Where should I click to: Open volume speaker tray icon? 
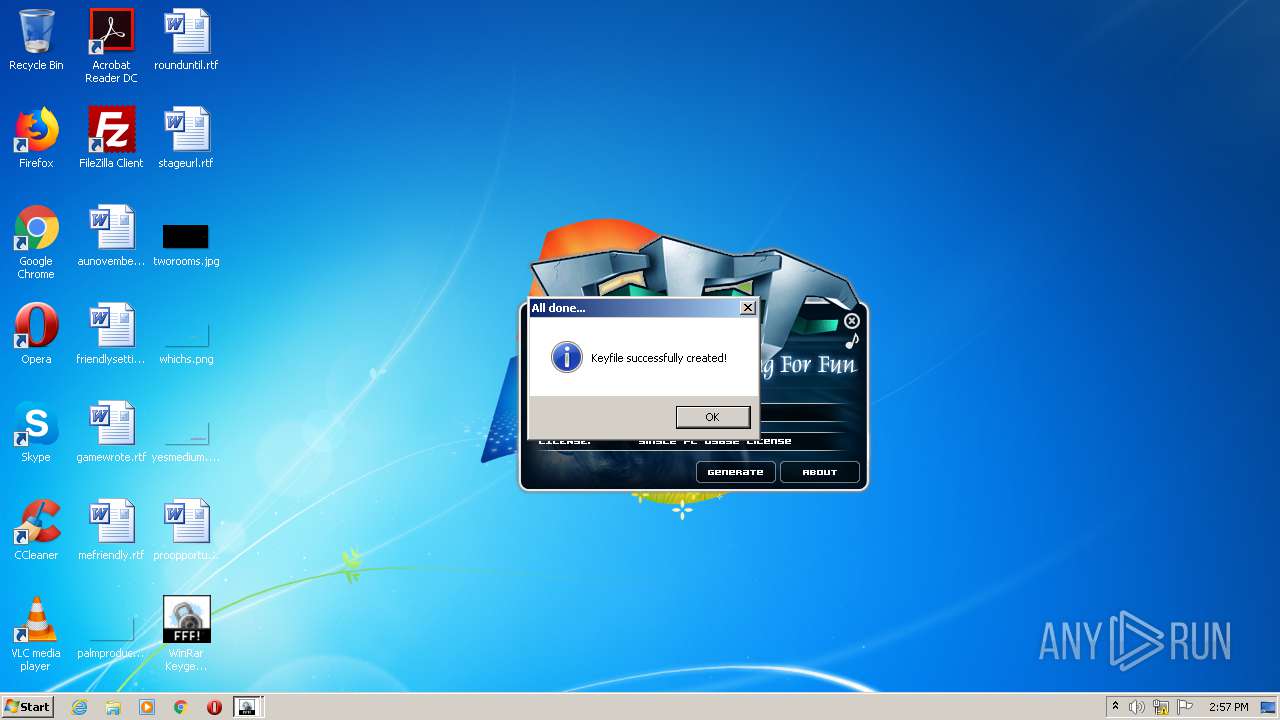point(1136,707)
